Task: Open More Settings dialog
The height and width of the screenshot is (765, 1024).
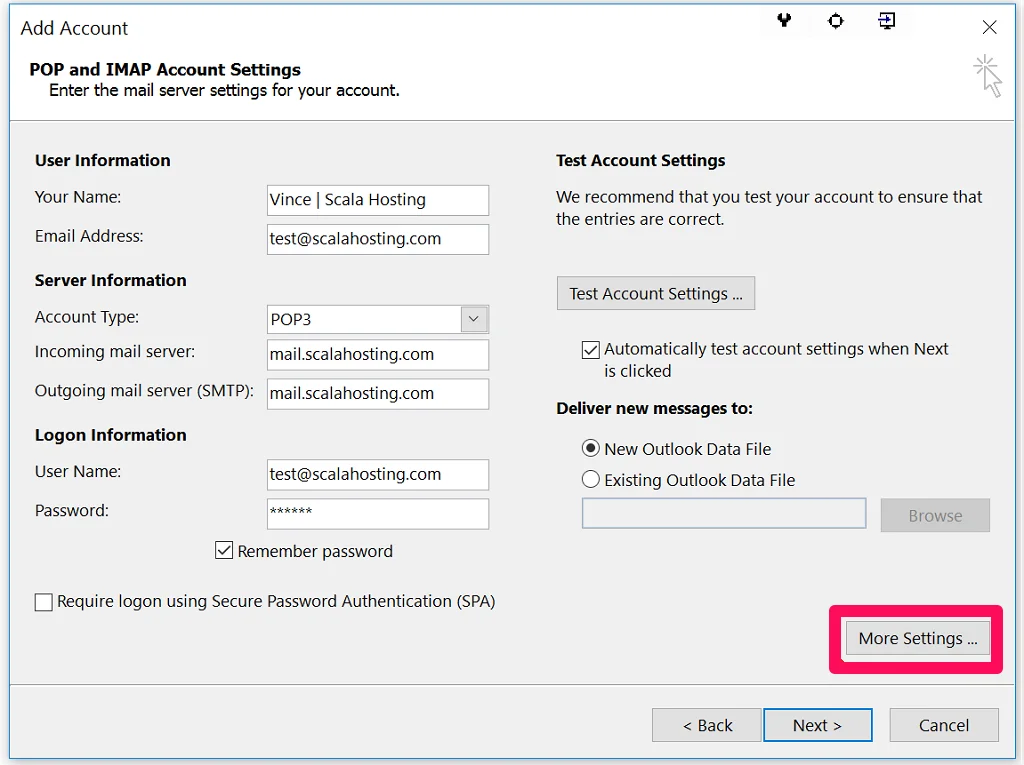Action: click(914, 638)
